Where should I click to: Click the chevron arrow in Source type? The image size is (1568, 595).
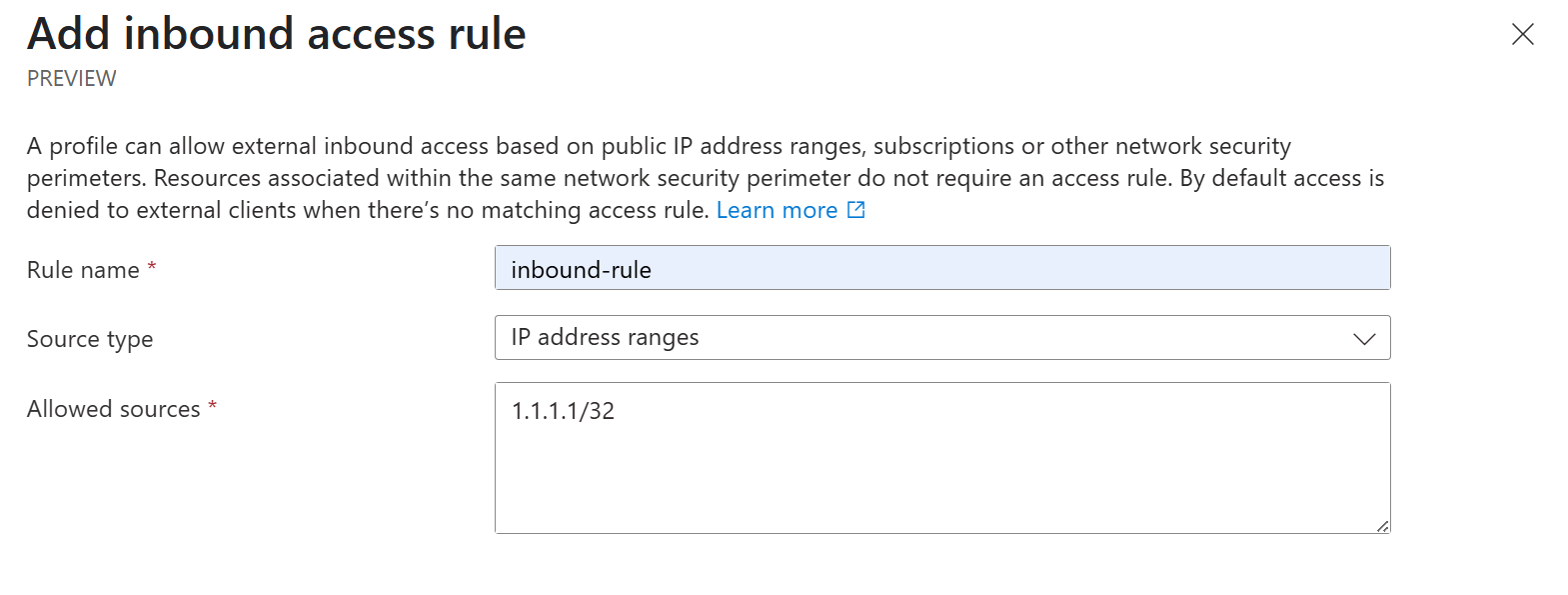(1364, 339)
